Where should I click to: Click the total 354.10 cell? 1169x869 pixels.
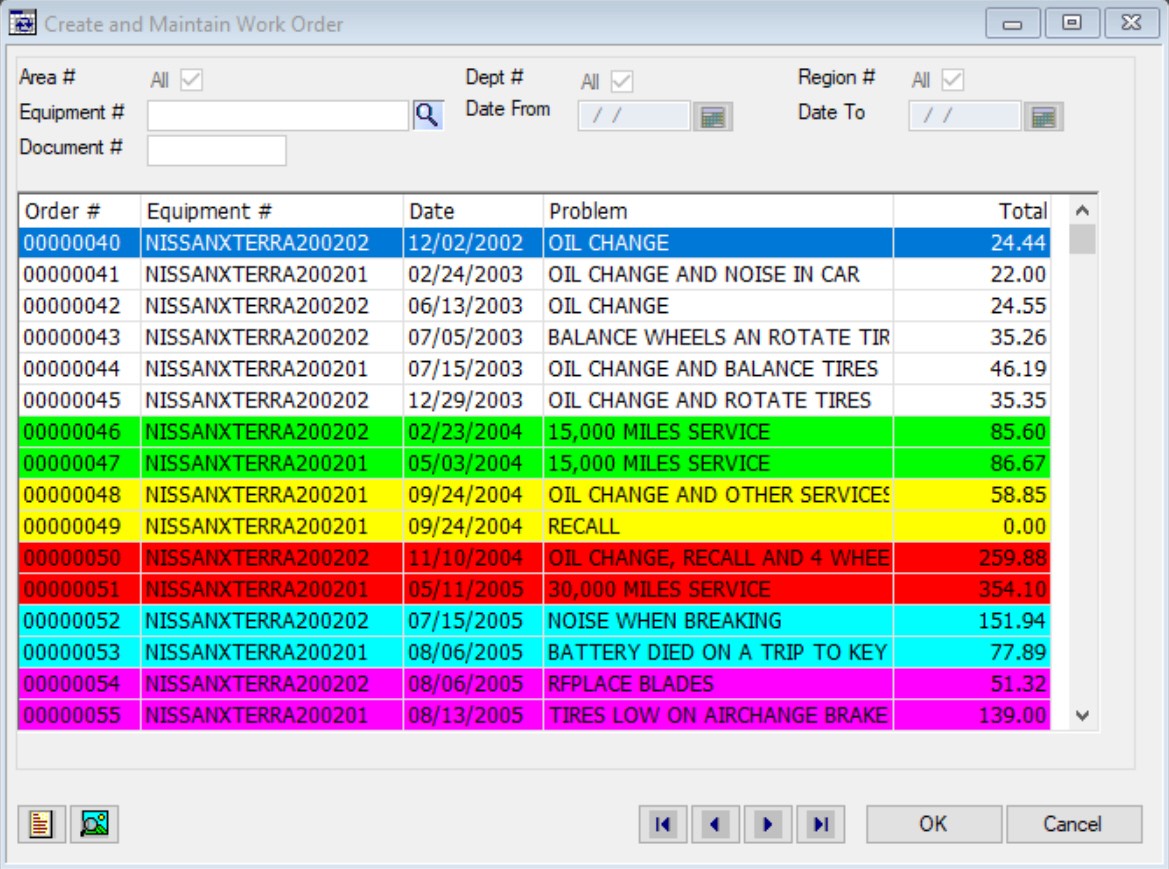[972, 590]
